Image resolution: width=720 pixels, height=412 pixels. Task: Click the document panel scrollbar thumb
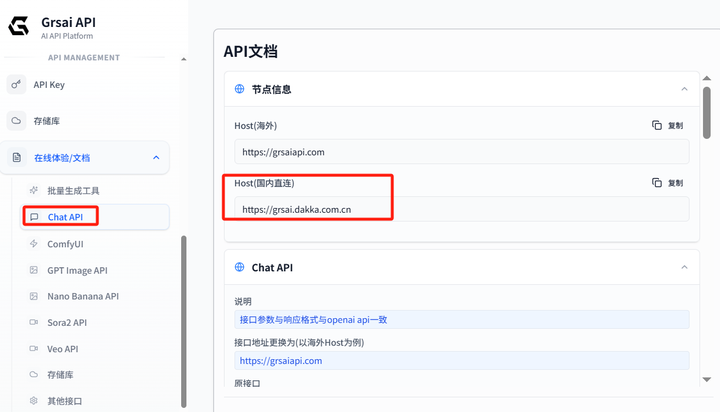[707, 113]
